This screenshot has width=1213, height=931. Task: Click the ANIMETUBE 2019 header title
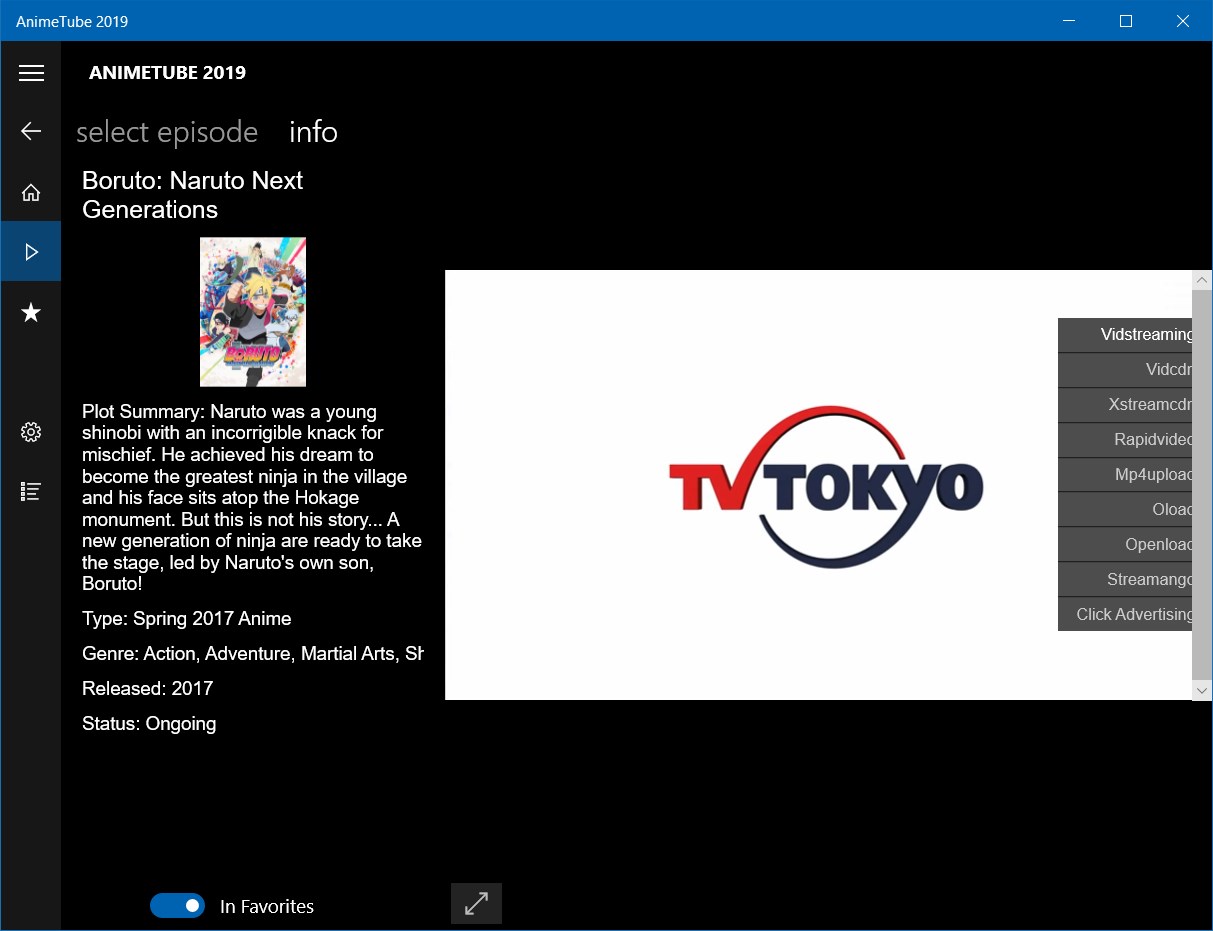[167, 72]
